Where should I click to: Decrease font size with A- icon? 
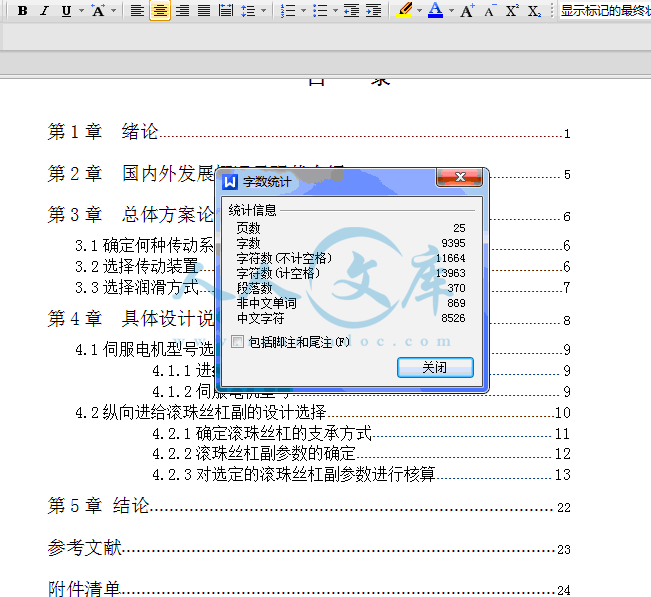point(490,10)
